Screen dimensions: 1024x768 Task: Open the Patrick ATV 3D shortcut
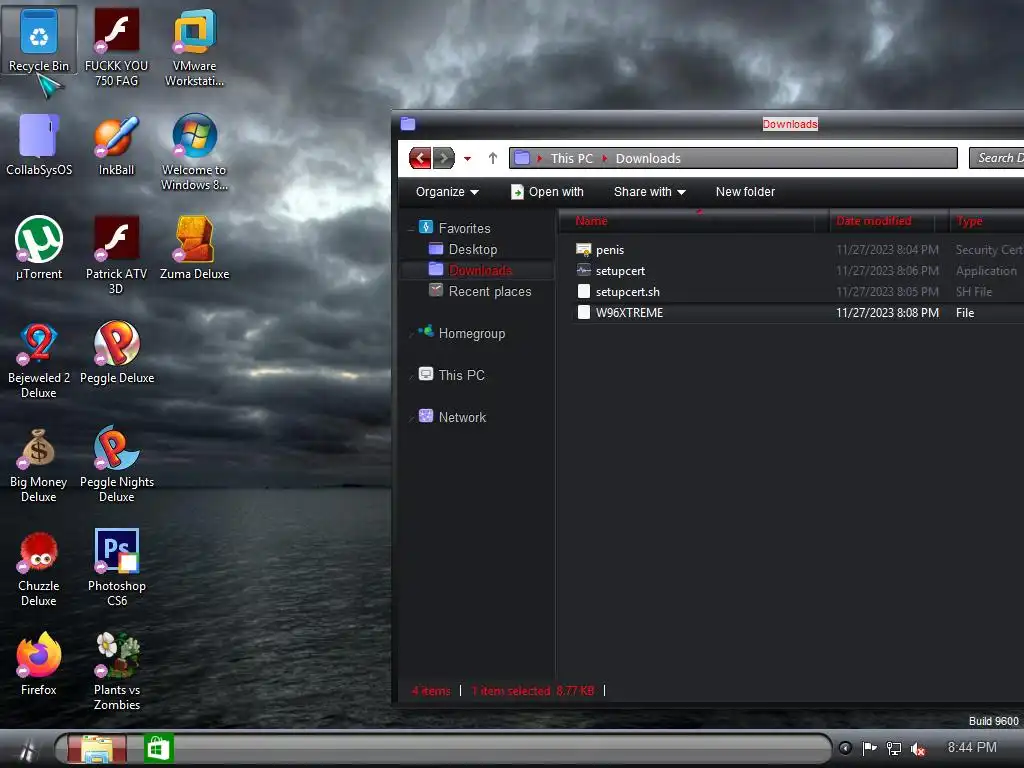click(x=116, y=256)
